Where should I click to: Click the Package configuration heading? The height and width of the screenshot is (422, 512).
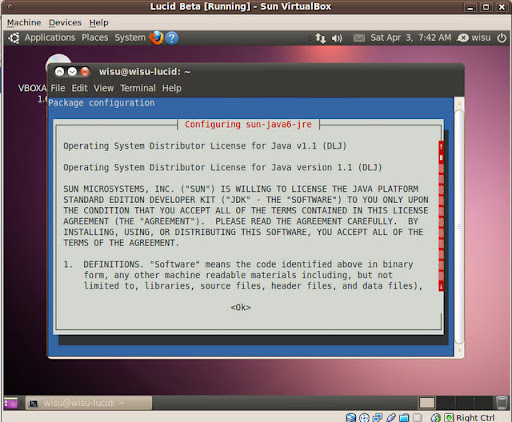[102, 103]
